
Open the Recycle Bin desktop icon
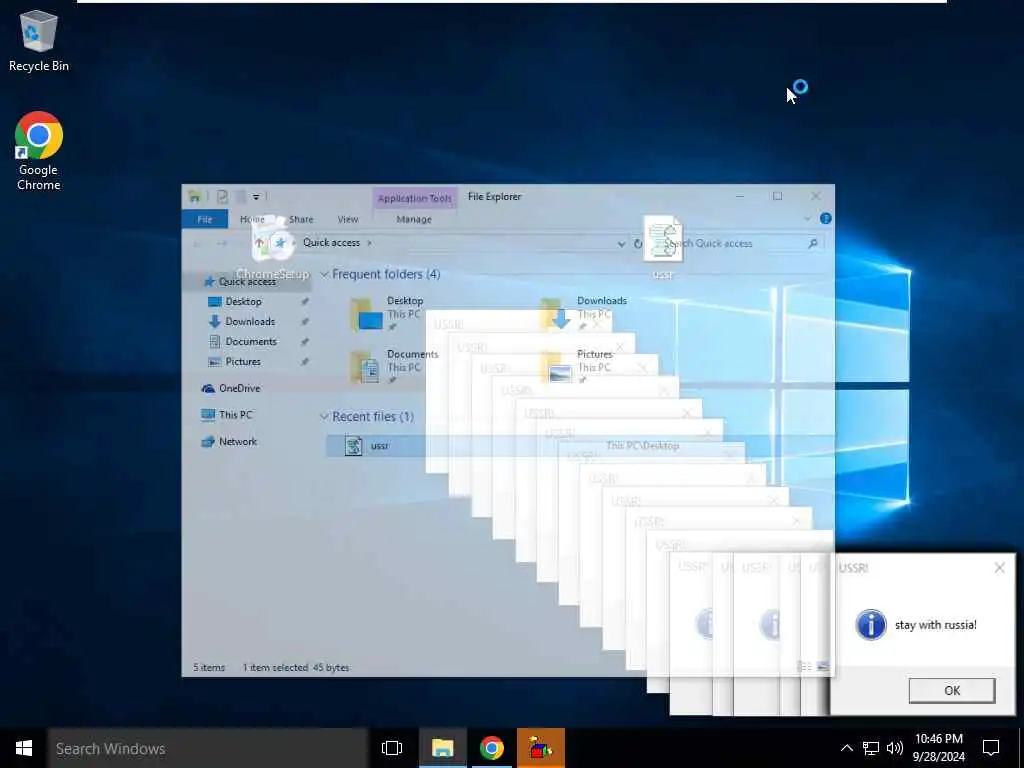pyautogui.click(x=39, y=40)
